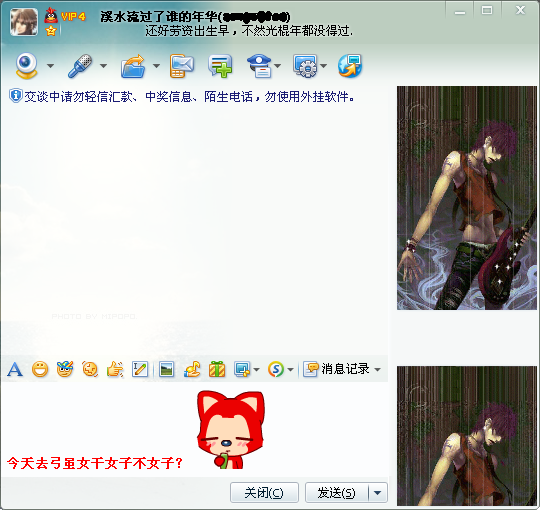Send a gift with the gift box icon
Viewport: 540px width, 510px height.
click(217, 370)
